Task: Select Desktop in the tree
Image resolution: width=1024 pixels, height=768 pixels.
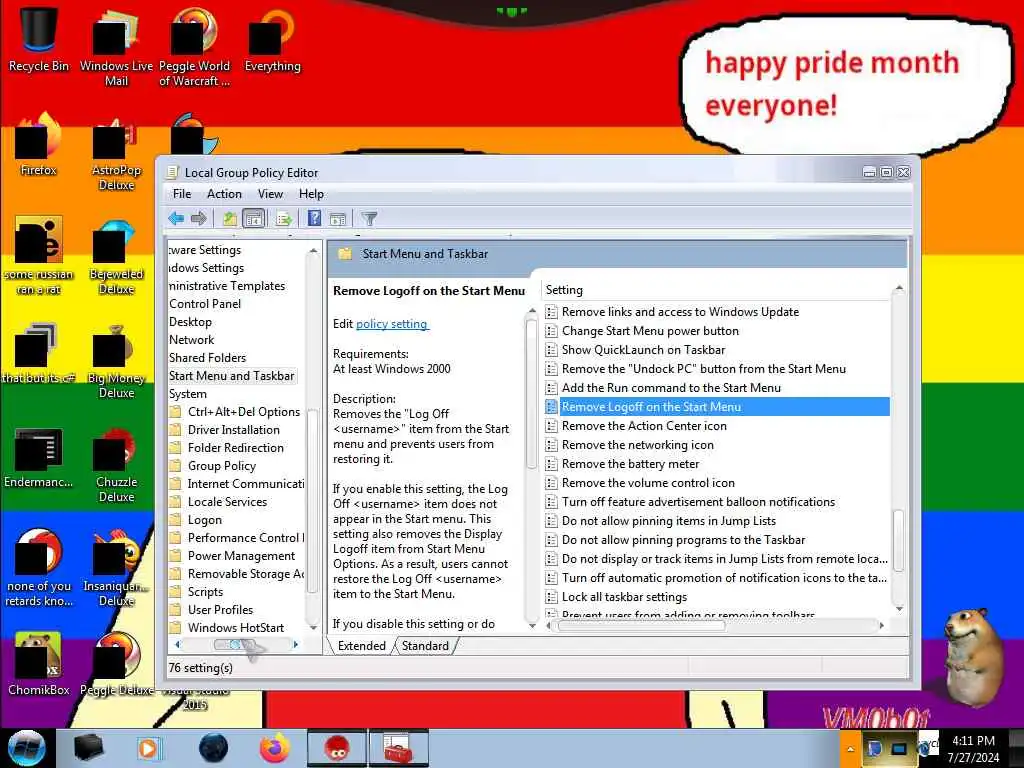Action: [x=190, y=322]
